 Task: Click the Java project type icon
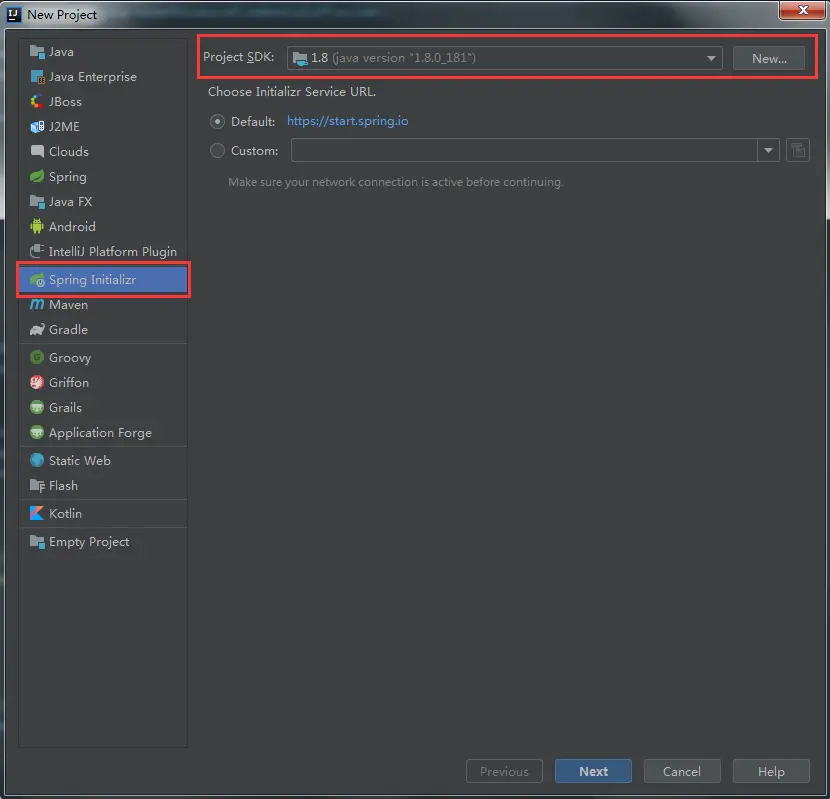click(37, 52)
